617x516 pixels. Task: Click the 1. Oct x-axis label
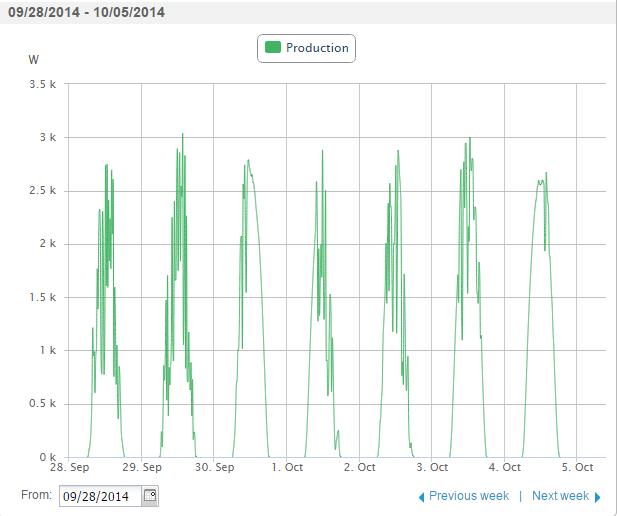(288, 468)
